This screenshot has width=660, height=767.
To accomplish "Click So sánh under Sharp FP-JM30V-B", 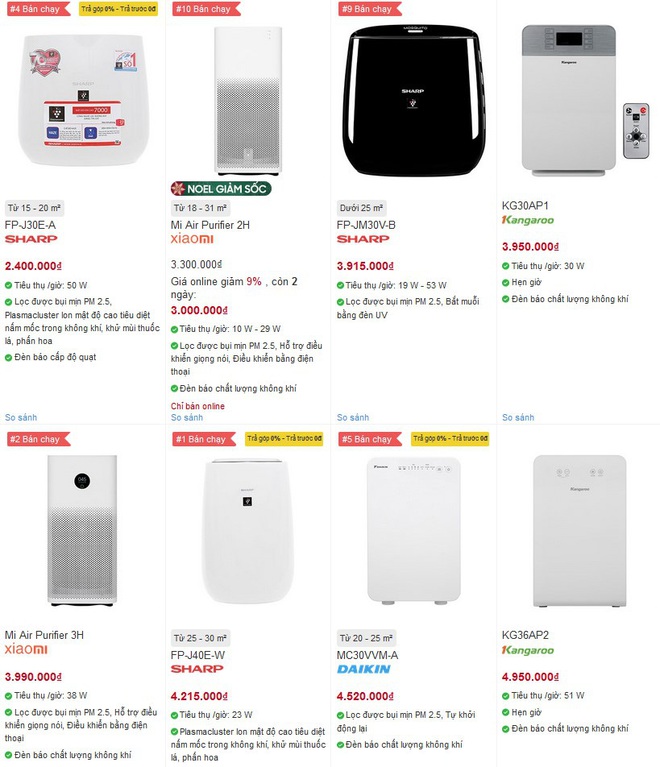I will pyautogui.click(x=353, y=417).
